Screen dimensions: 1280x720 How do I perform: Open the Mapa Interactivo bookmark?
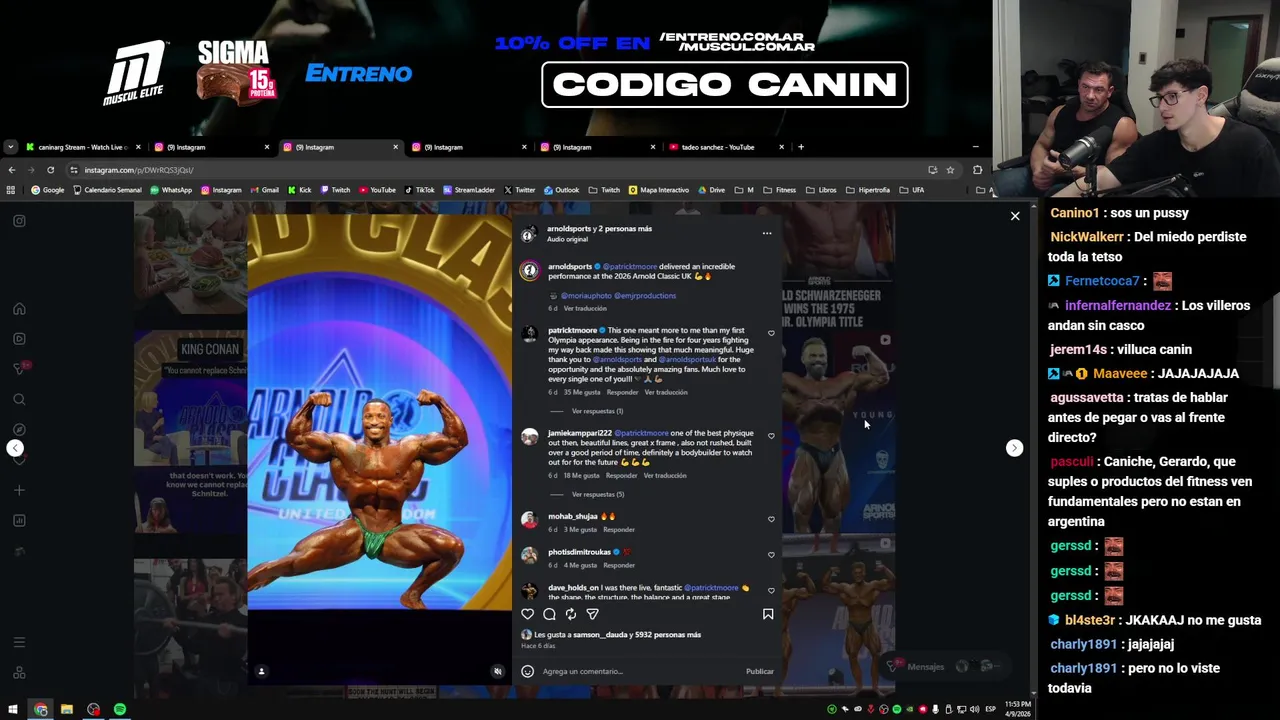point(658,190)
